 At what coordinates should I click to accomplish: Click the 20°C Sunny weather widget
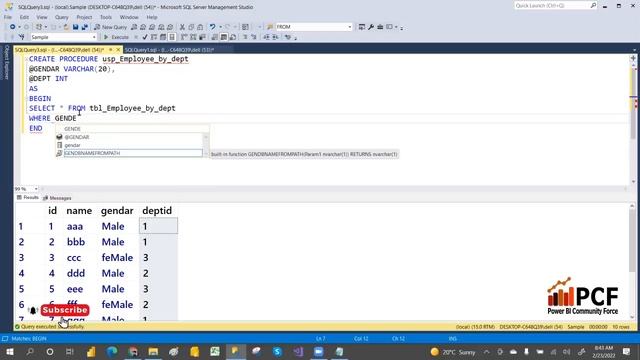[453, 352]
